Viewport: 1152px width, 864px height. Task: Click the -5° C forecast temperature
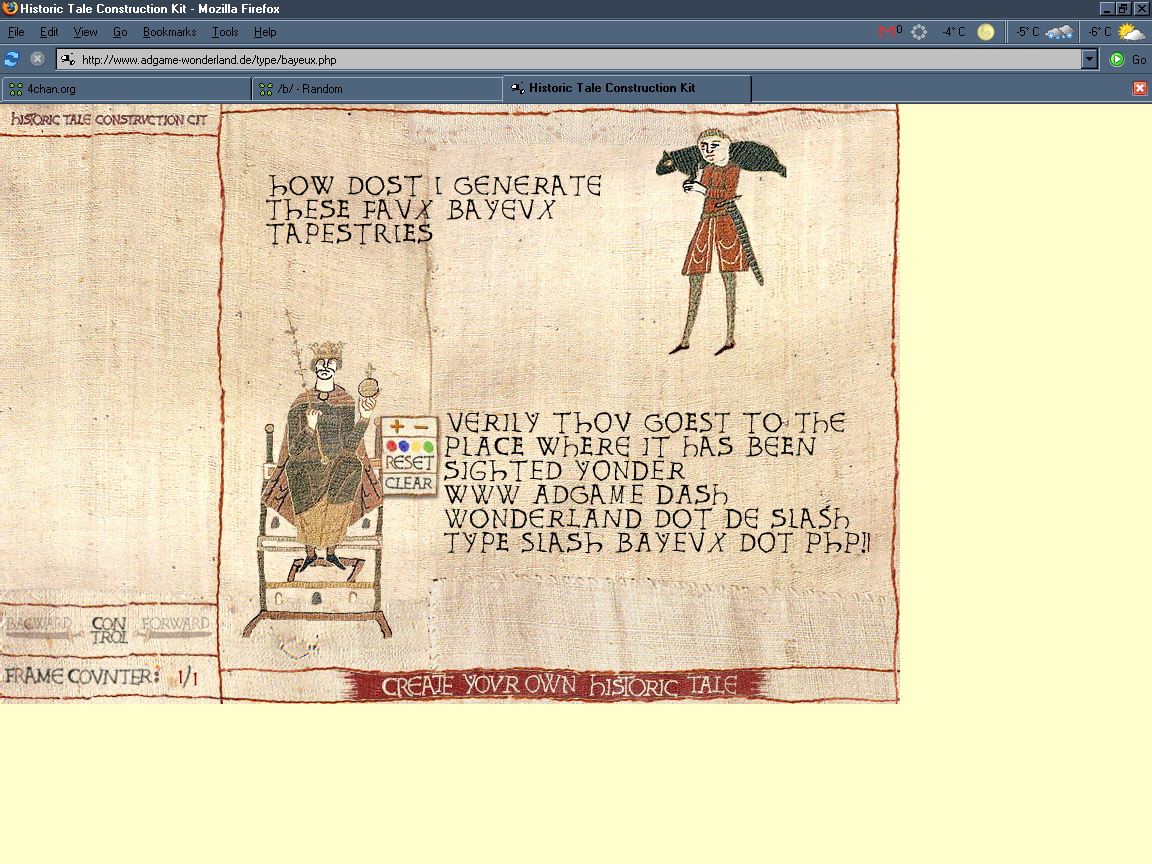pos(1027,32)
